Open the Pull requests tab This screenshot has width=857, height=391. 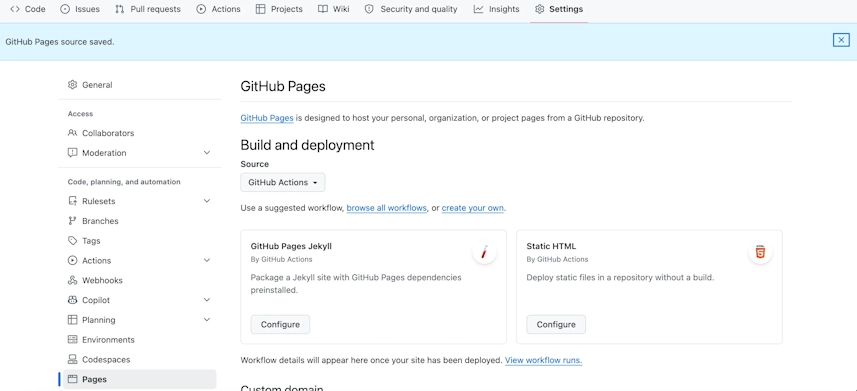click(x=148, y=9)
